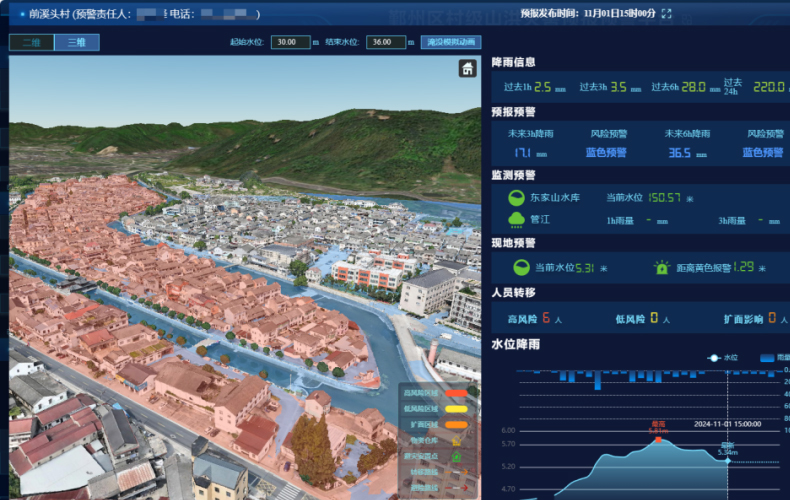Click the 结束水位 input field
The height and width of the screenshot is (500, 790).
pos(386,42)
